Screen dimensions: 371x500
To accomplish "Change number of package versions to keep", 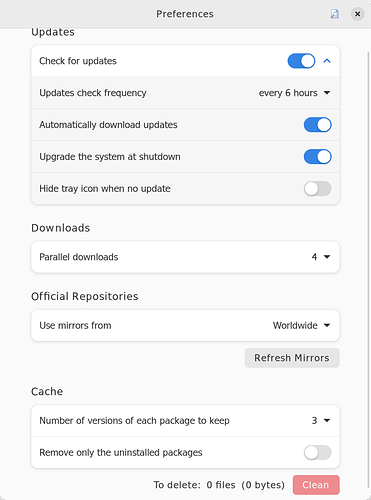I will [x=321, y=421].
